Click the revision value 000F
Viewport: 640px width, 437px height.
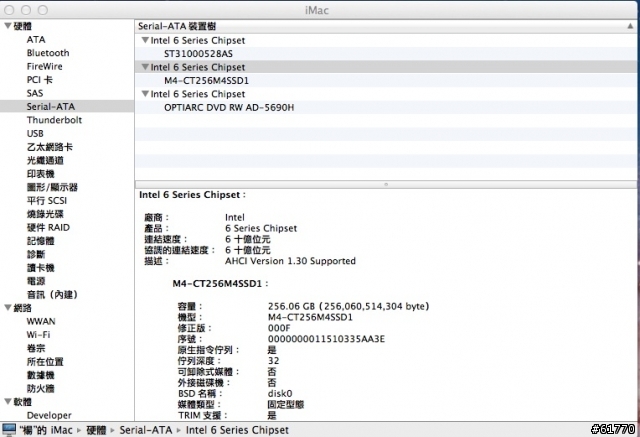279,328
